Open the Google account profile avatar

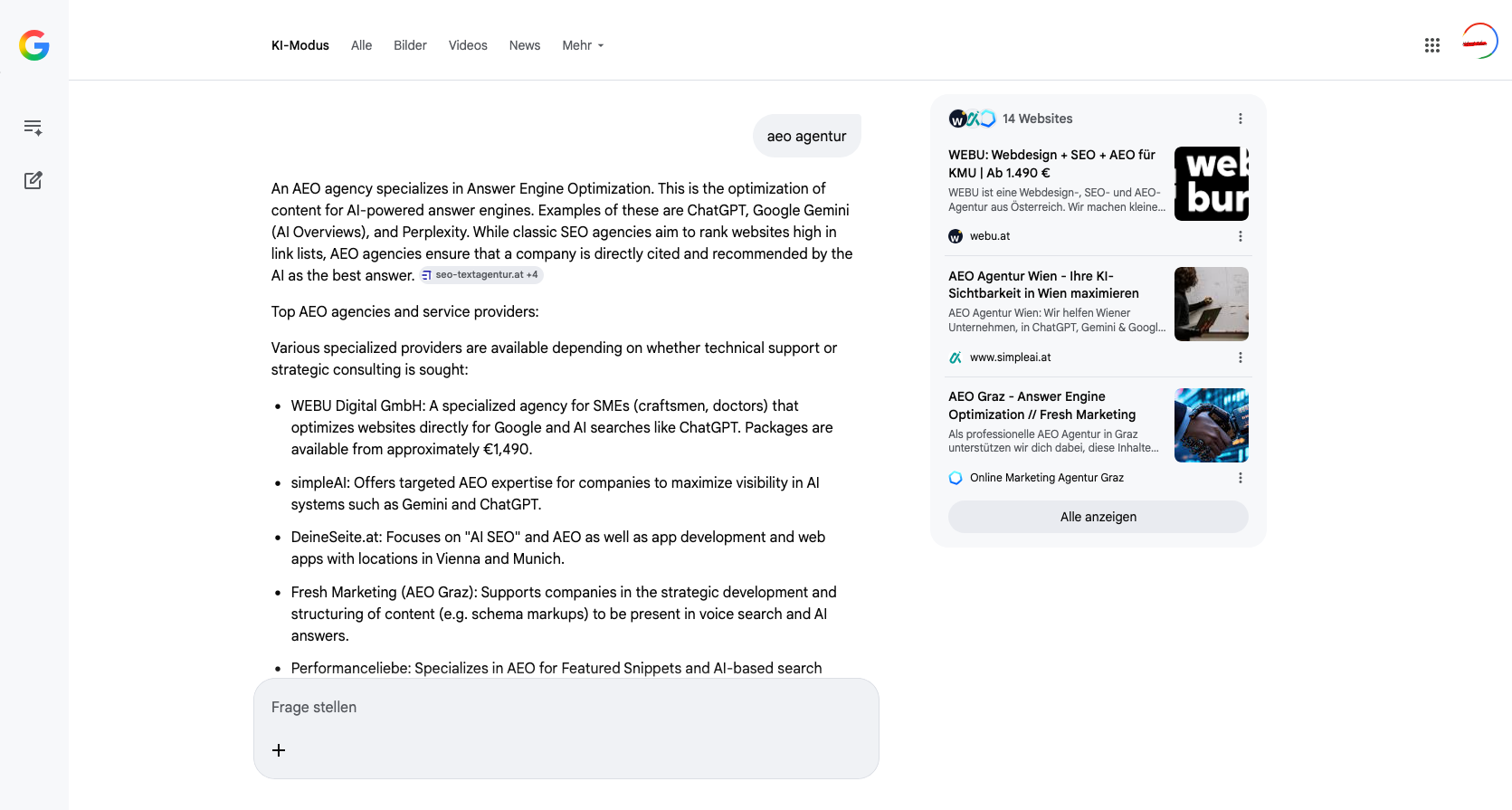[1479, 42]
